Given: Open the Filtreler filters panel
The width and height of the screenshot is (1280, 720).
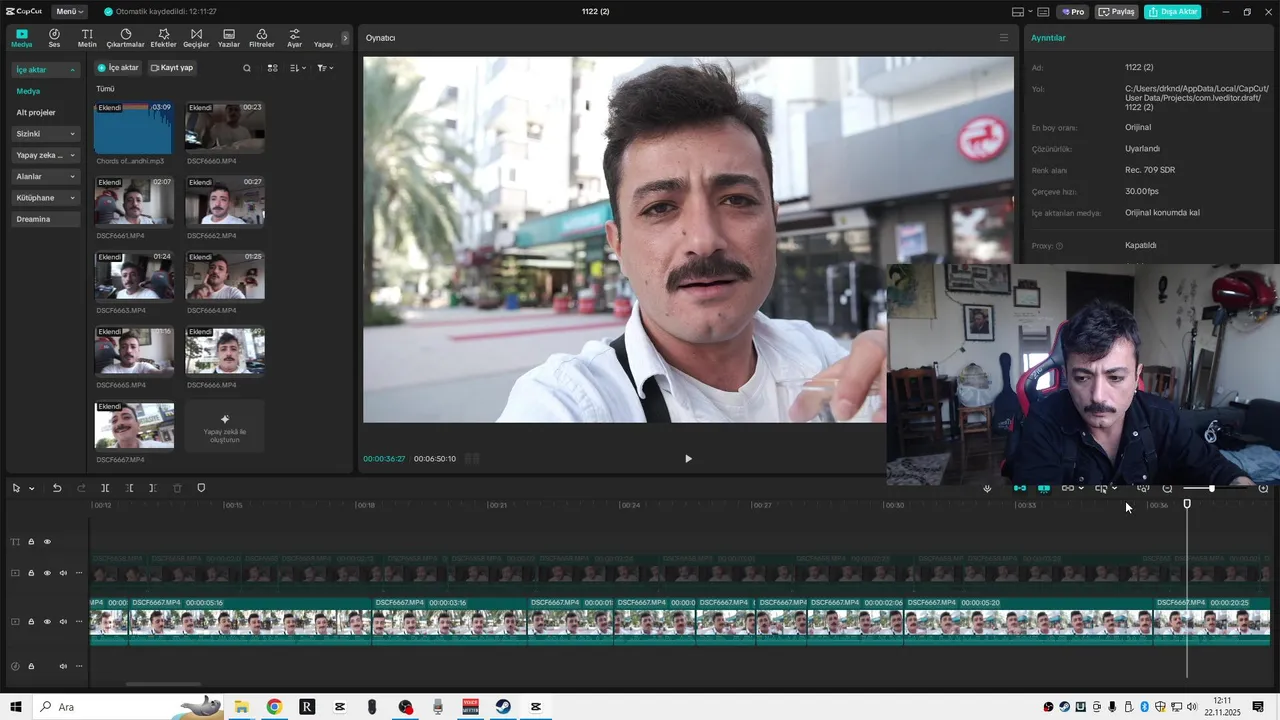Looking at the screenshot, I should pyautogui.click(x=261, y=38).
